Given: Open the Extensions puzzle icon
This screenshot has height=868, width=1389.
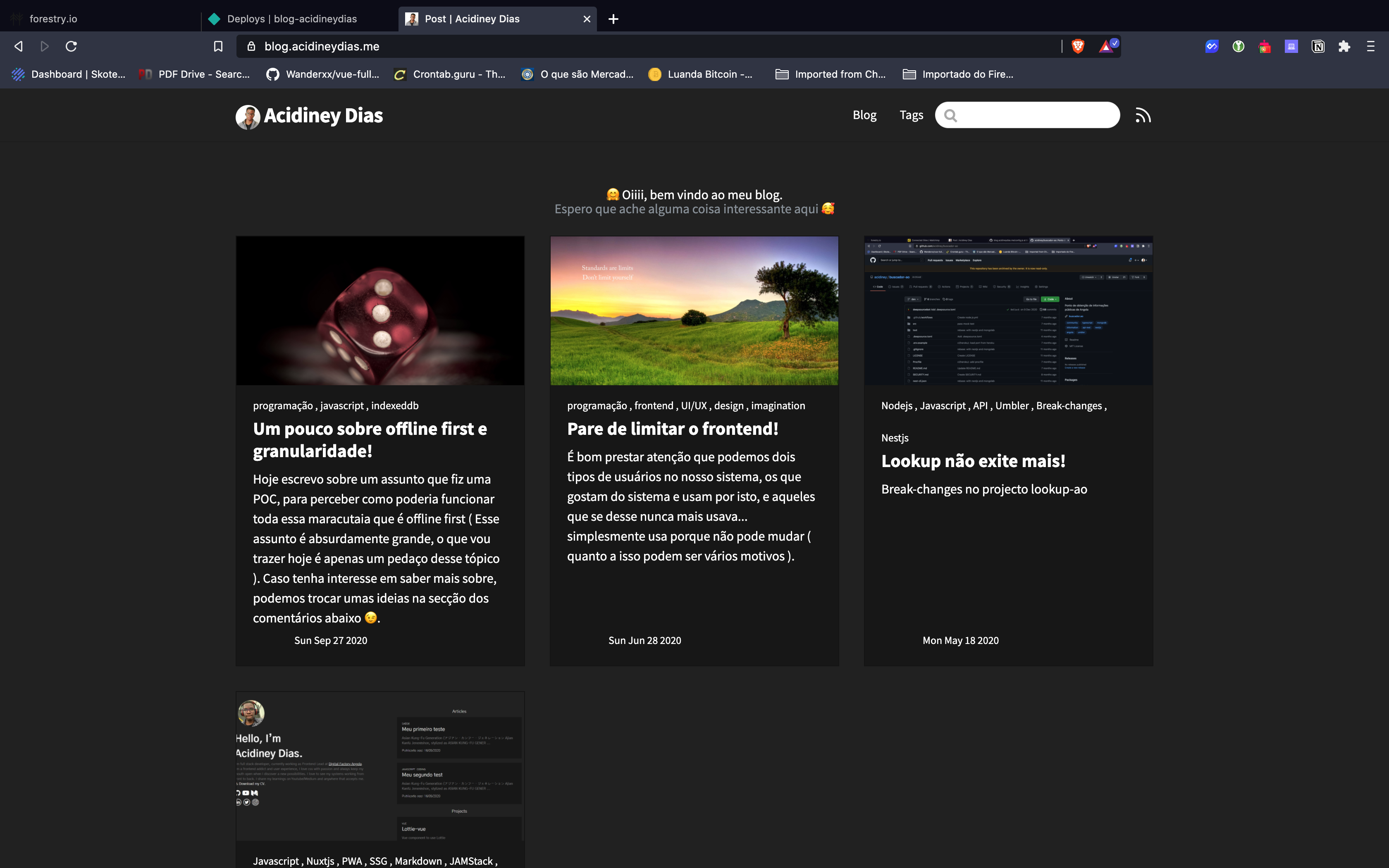Looking at the screenshot, I should pos(1344,46).
